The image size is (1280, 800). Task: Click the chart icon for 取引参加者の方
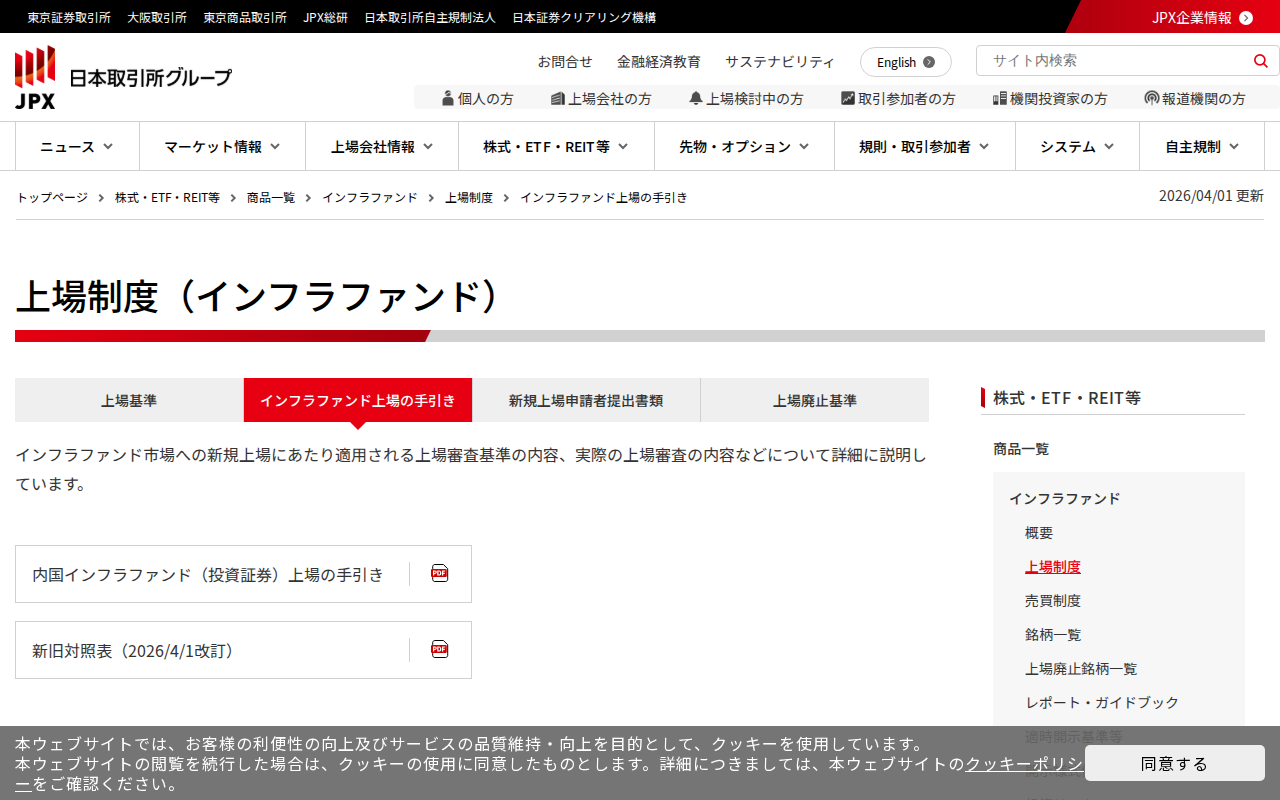[x=848, y=98]
